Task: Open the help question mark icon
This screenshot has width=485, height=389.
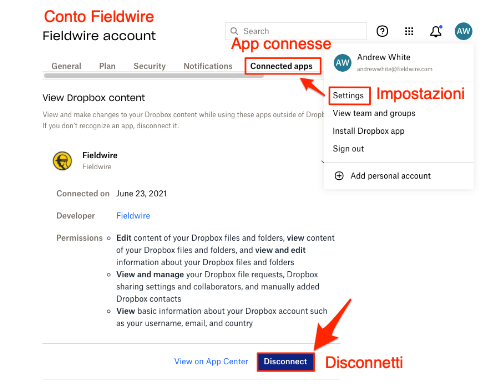Action: pos(382,31)
